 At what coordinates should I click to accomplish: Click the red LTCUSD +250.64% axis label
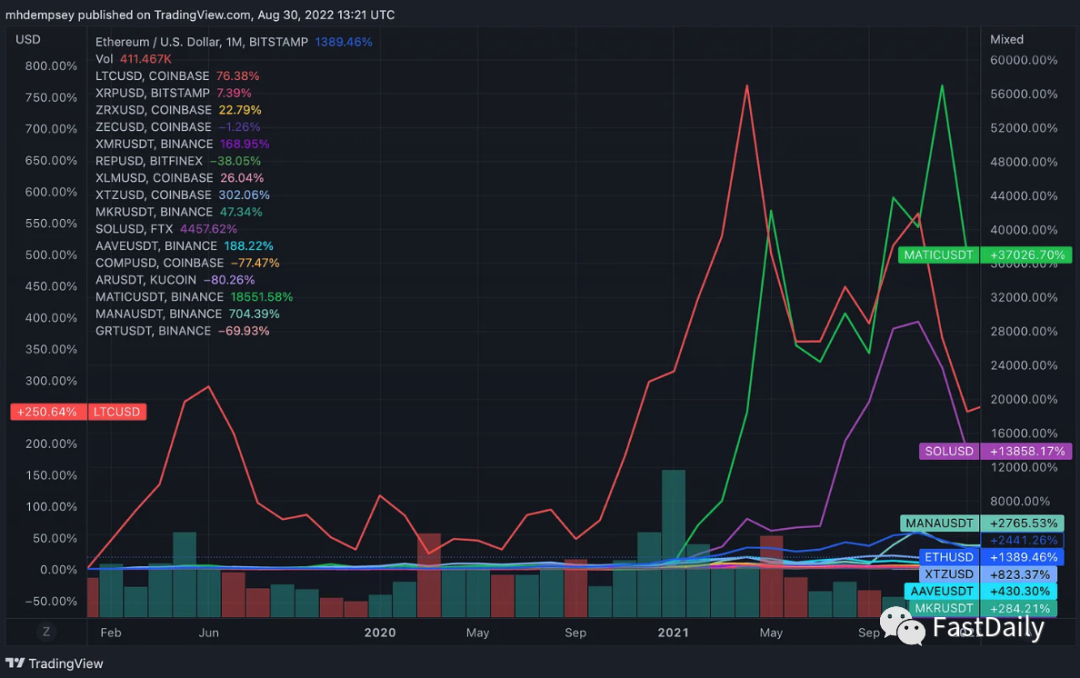point(79,412)
